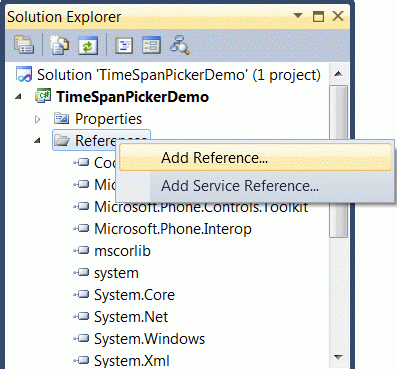The width and height of the screenshot is (397, 369).
Task: Select the mscorlib reference
Action: click(122, 251)
